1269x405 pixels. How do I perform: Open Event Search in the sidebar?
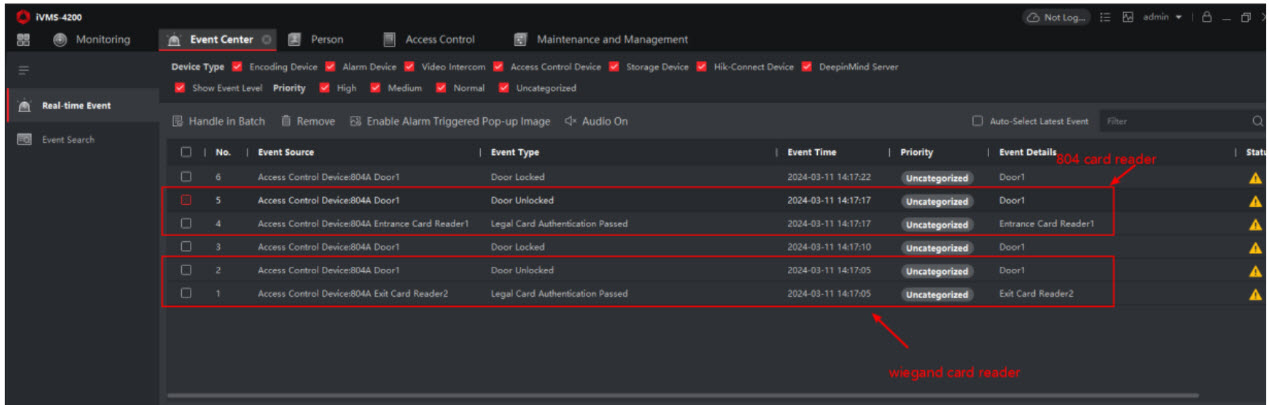[68, 140]
